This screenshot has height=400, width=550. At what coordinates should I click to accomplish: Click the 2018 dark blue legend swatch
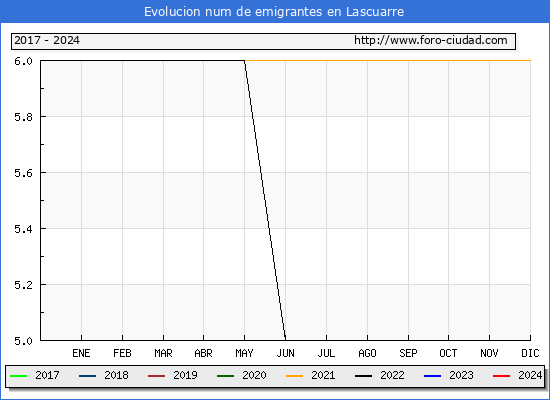click(x=87, y=376)
